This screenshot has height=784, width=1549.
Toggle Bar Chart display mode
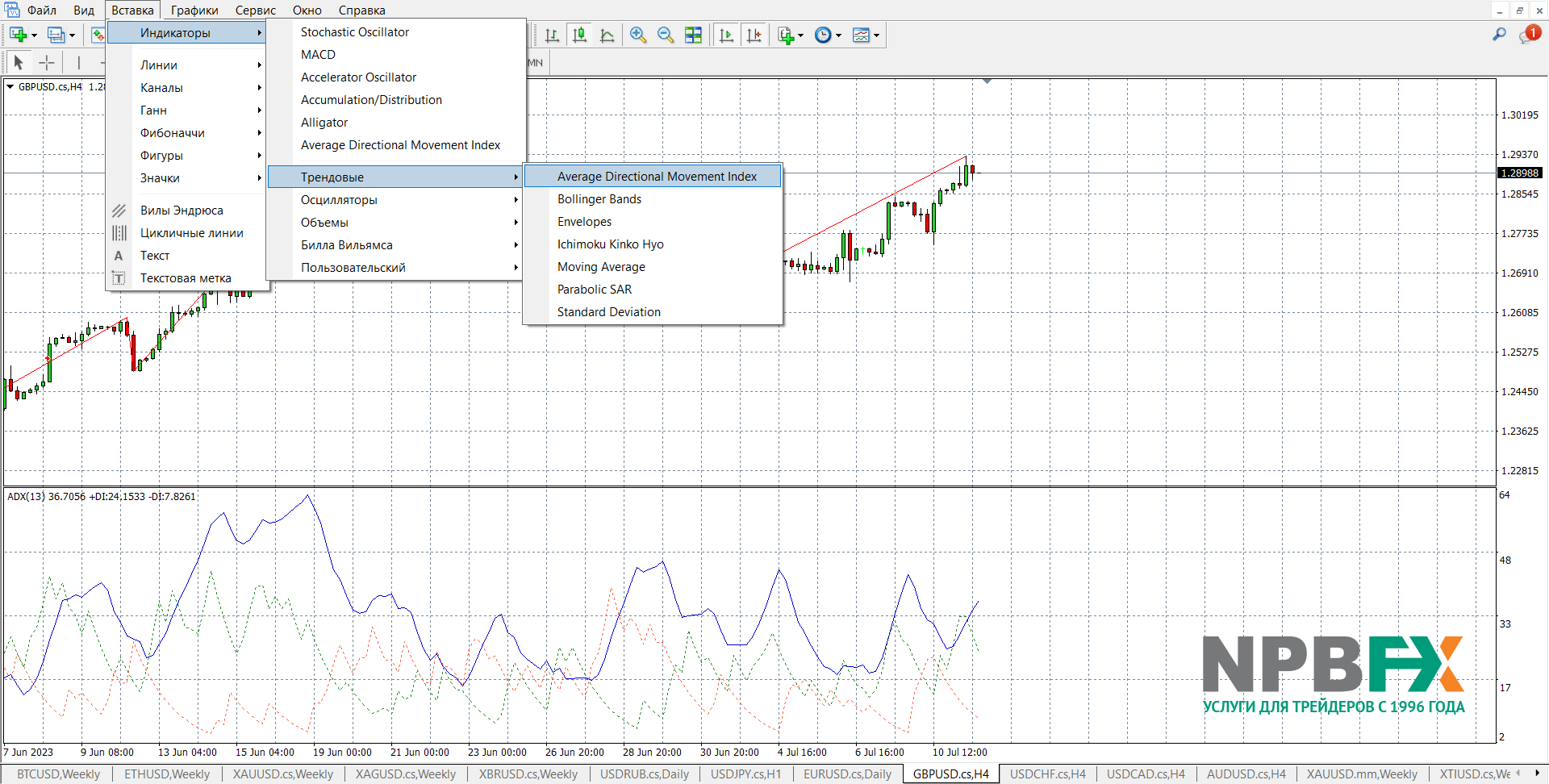(x=552, y=35)
